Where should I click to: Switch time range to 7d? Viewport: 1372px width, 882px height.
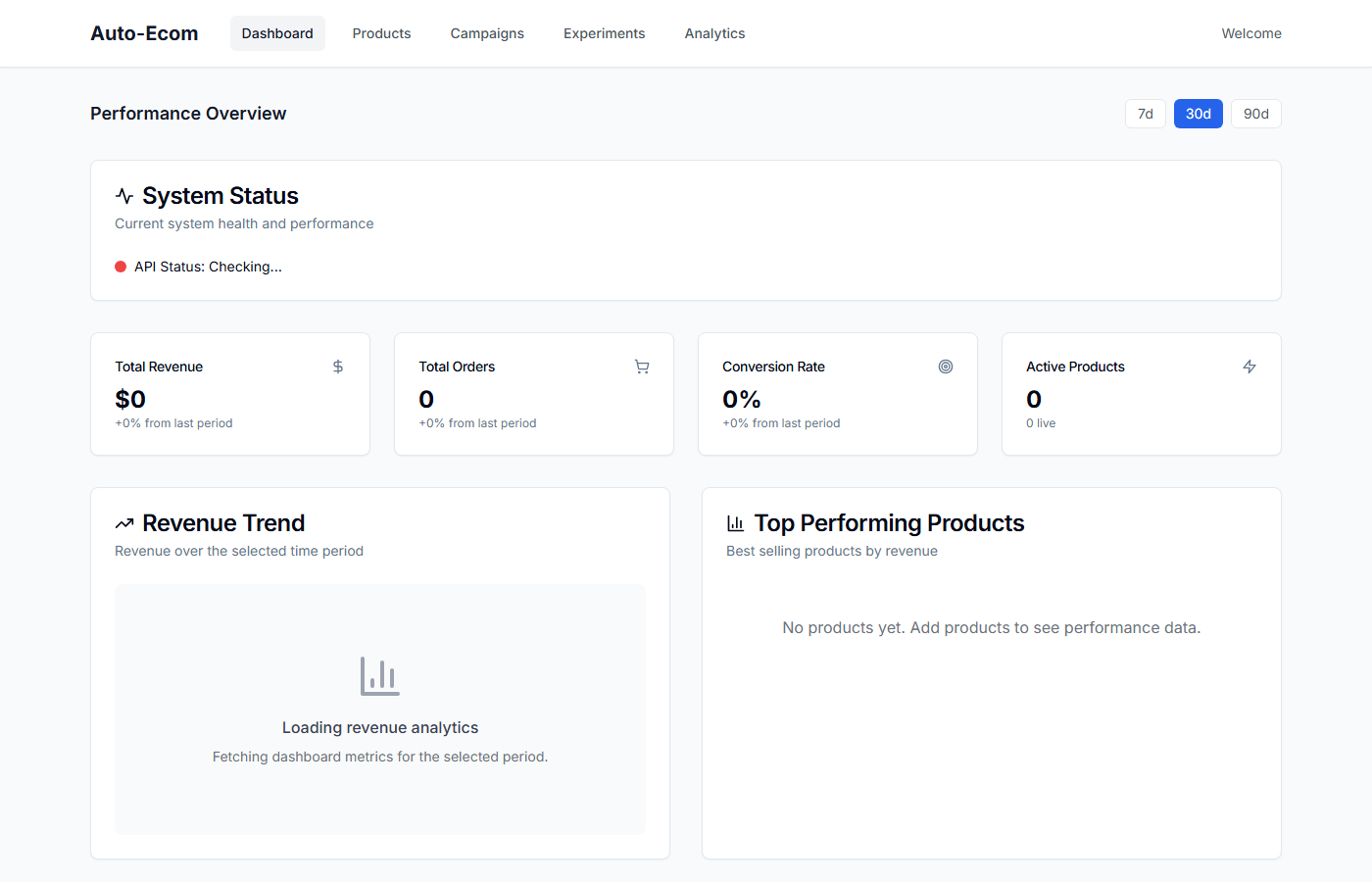click(1145, 113)
